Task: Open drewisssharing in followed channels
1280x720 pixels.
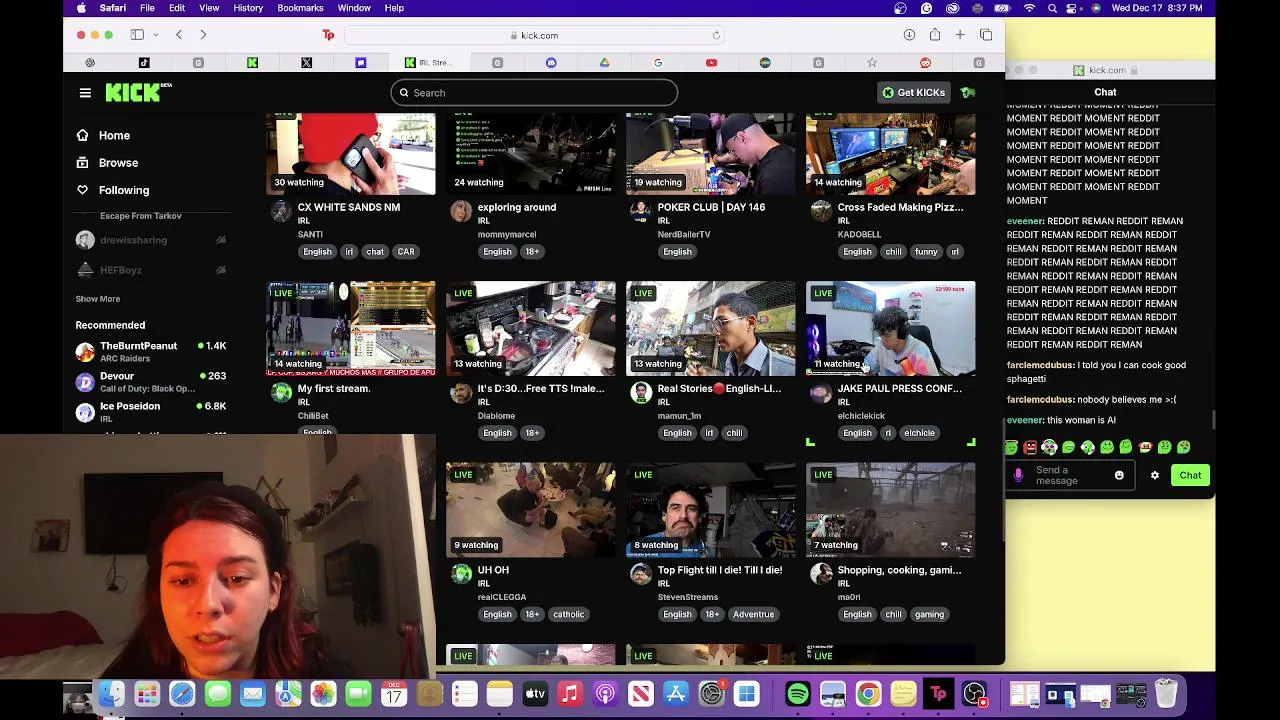Action: click(x=151, y=240)
